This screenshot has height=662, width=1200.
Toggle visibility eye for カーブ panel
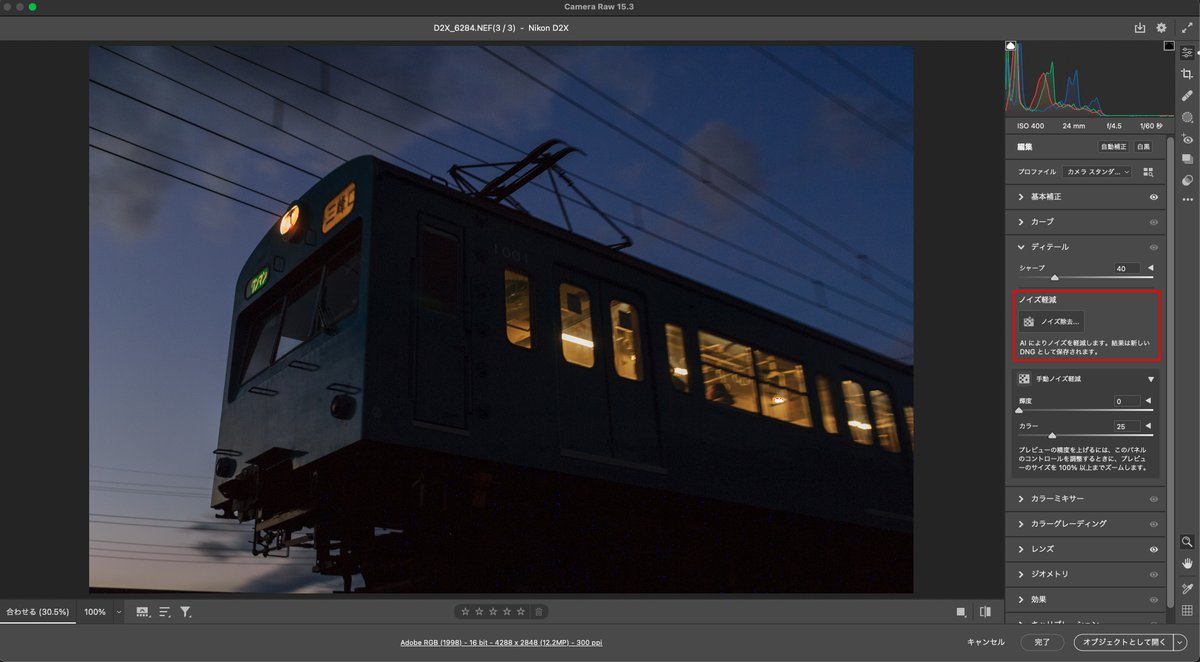coord(1153,222)
